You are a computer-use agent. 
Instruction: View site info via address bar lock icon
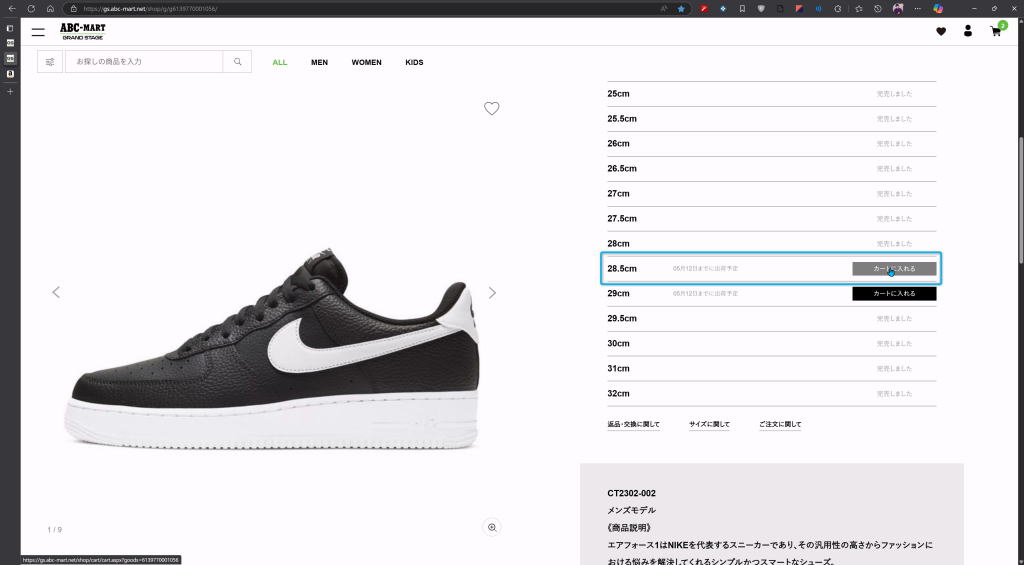coord(73,8)
